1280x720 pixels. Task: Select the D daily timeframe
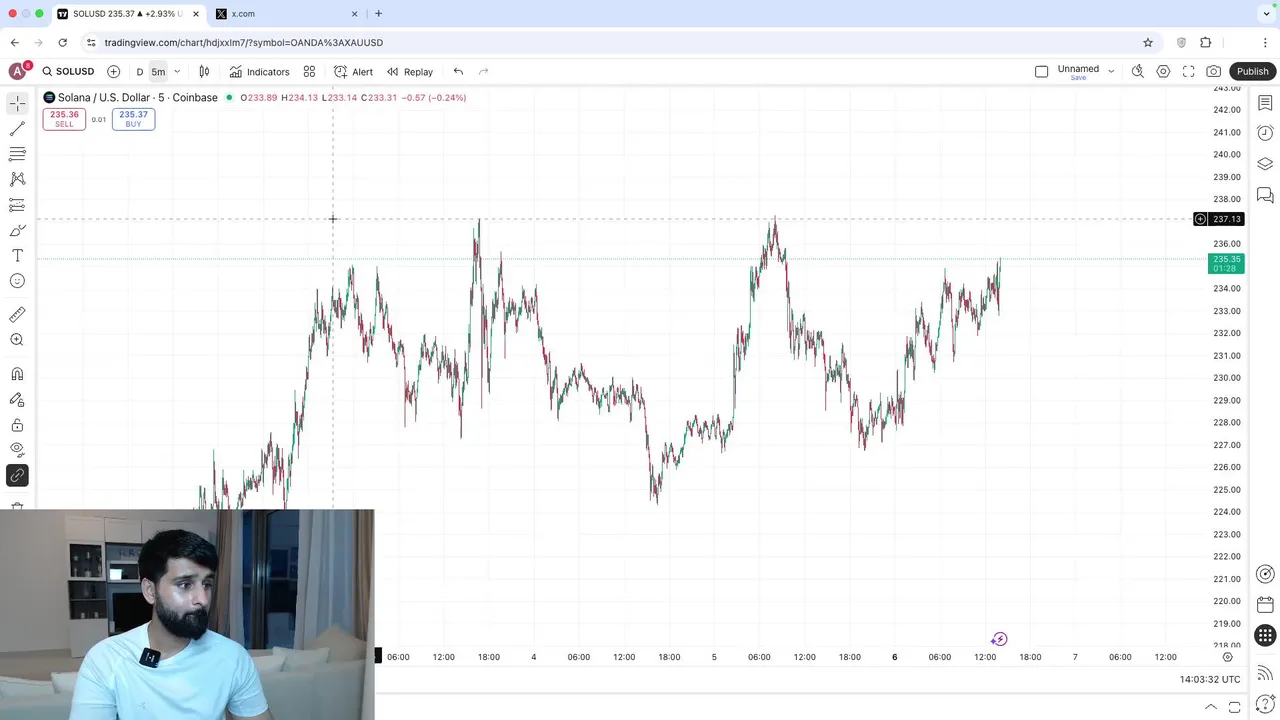pos(140,72)
